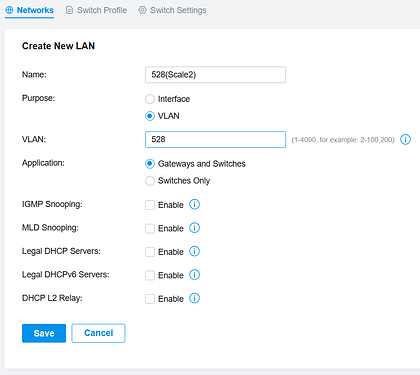Screen dimensions: 420x375
Task: Click the Name input field
Action: (x=215, y=75)
